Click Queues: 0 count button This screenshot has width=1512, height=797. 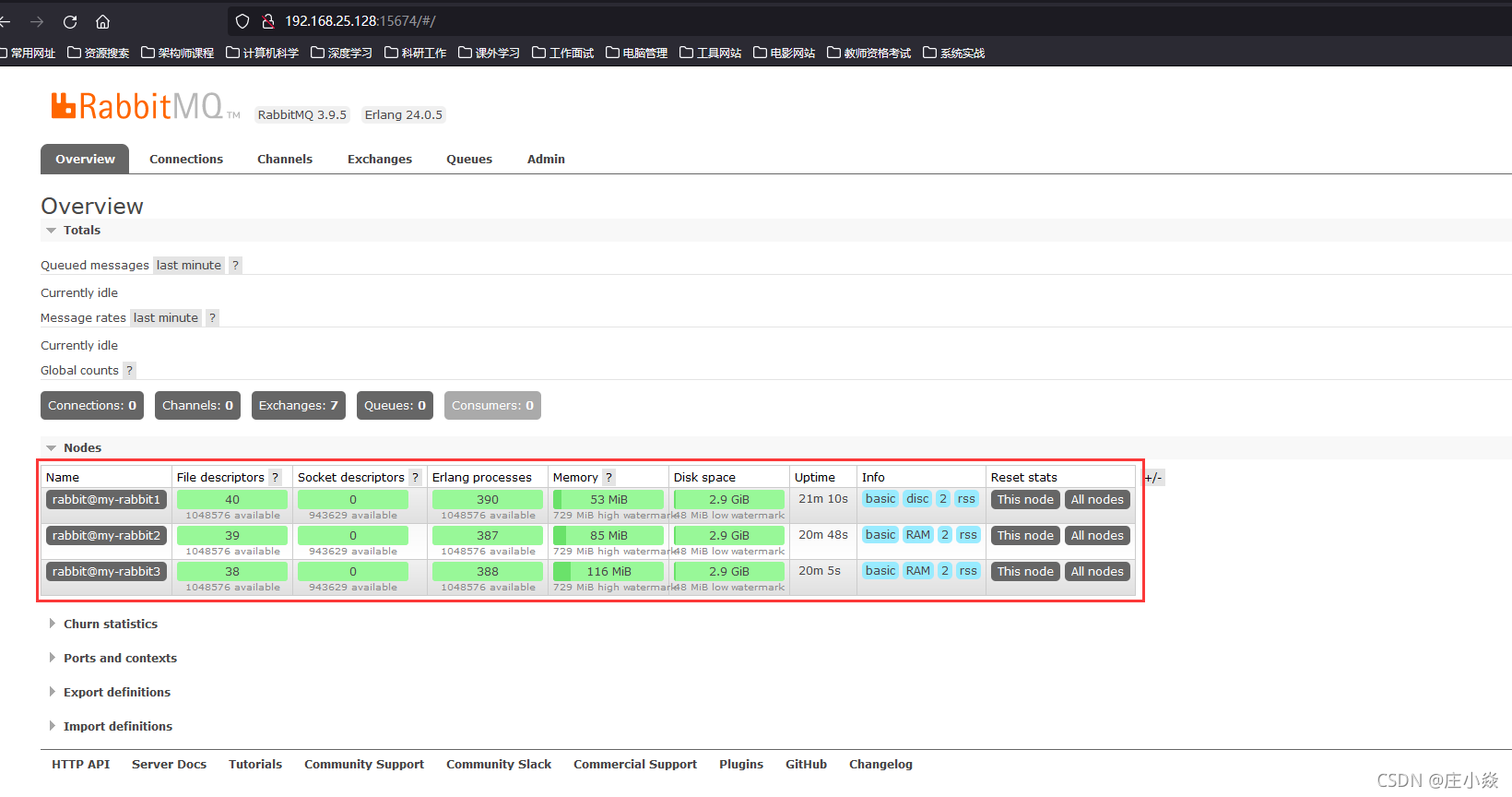[x=395, y=406]
